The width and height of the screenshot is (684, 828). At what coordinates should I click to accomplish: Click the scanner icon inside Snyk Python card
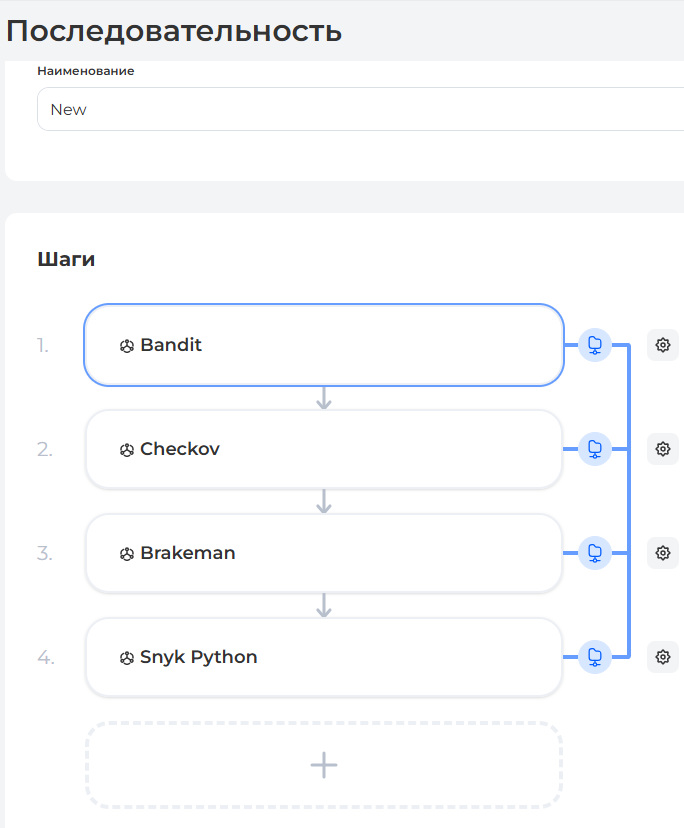[127, 658]
